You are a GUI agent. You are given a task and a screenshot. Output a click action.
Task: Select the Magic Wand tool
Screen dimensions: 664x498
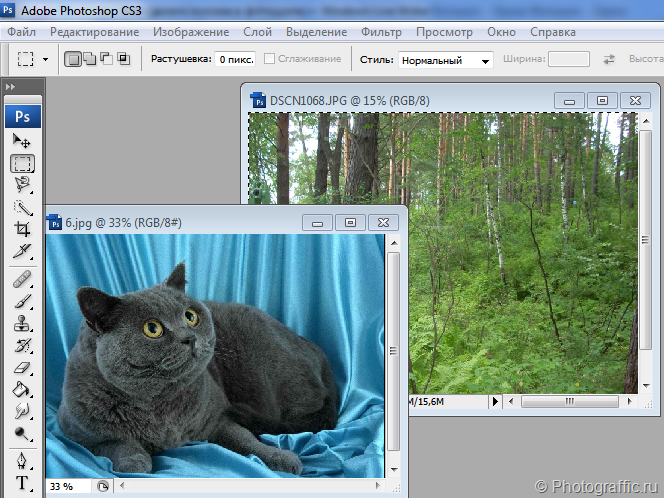click(x=22, y=208)
